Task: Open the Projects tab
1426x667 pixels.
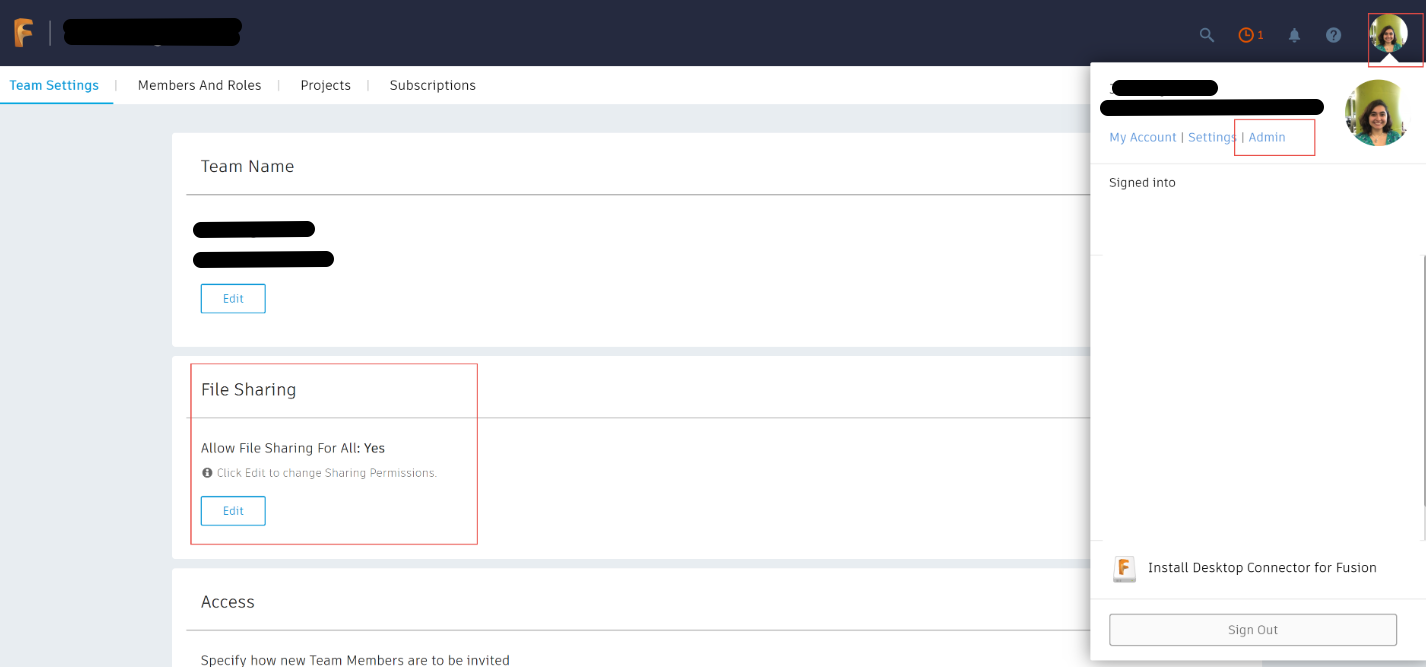Action: click(x=325, y=85)
